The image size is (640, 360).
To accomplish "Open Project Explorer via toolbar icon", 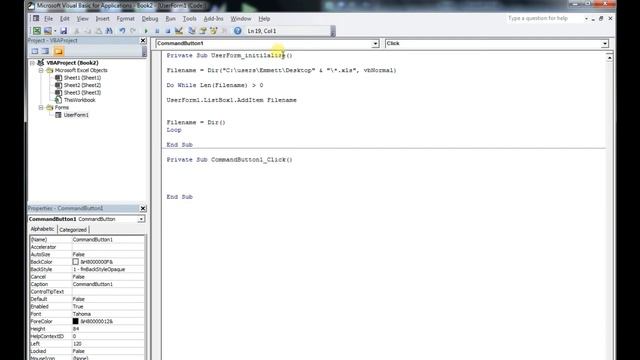I will pos(191,31).
